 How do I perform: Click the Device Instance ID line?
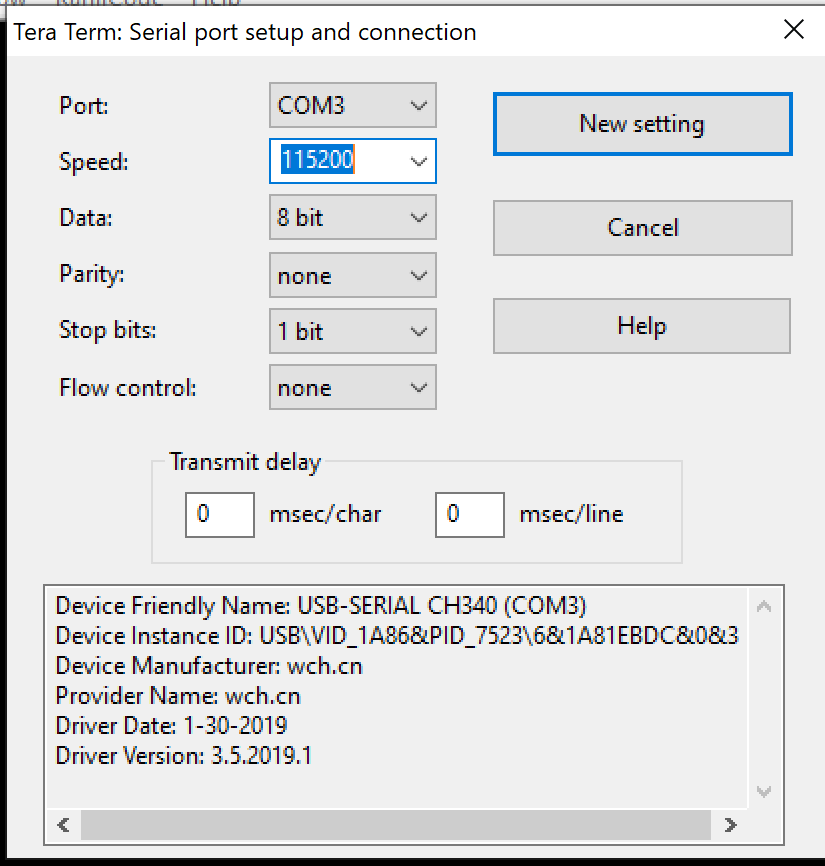[x=396, y=636]
